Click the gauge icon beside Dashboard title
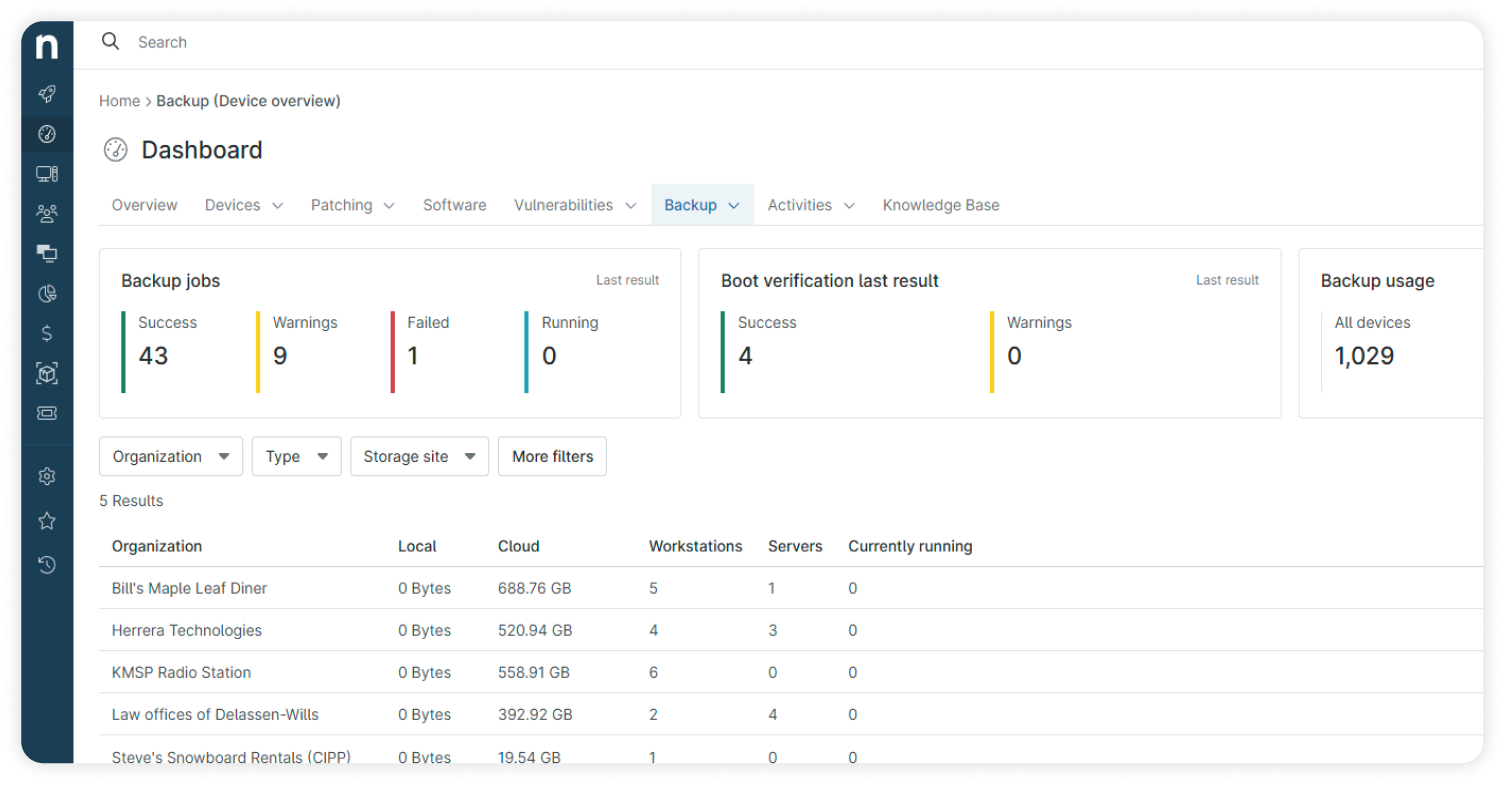Image resolution: width=1505 pixels, height=785 pixels. tap(116, 150)
